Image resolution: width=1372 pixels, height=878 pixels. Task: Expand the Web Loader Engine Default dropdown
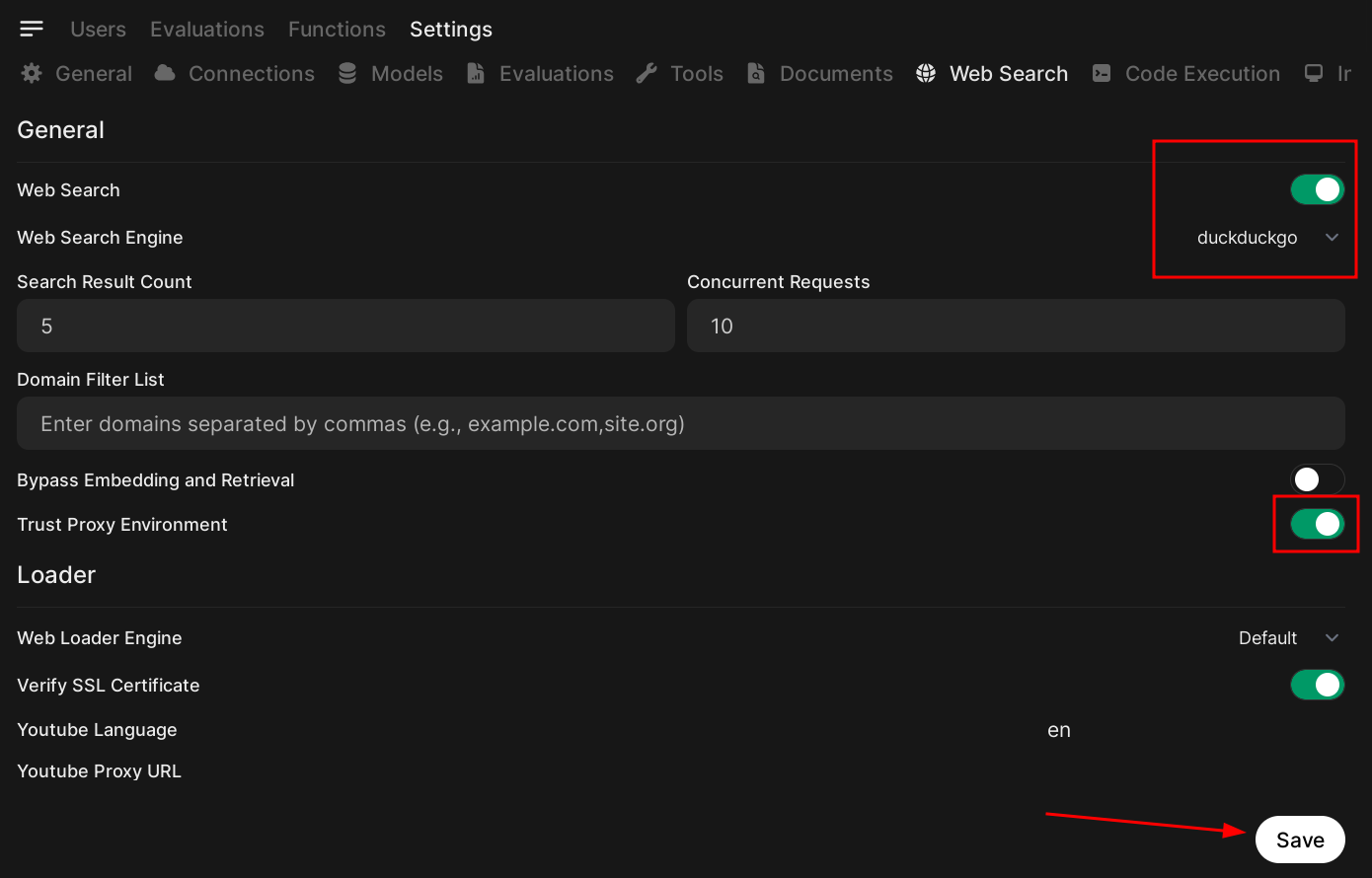[x=1288, y=638]
